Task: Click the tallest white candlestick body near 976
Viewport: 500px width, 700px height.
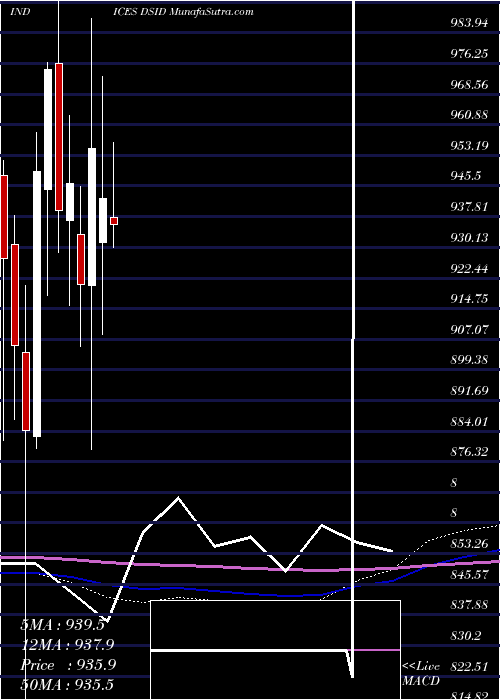Action: [x=48, y=129]
